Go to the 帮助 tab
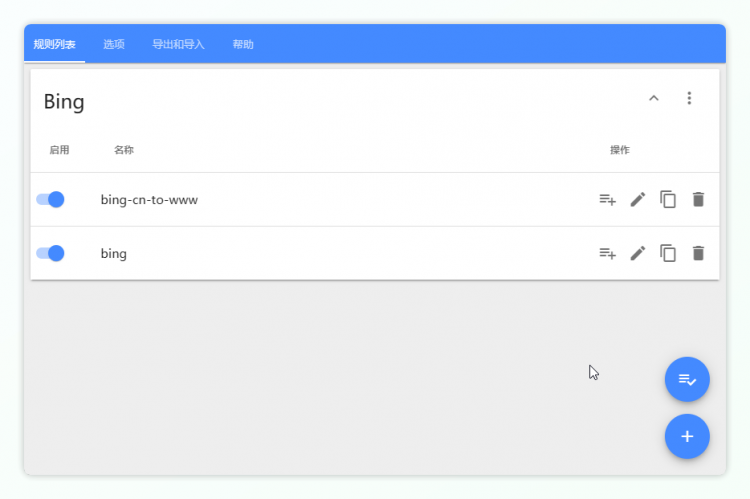750x499 pixels. [x=243, y=44]
